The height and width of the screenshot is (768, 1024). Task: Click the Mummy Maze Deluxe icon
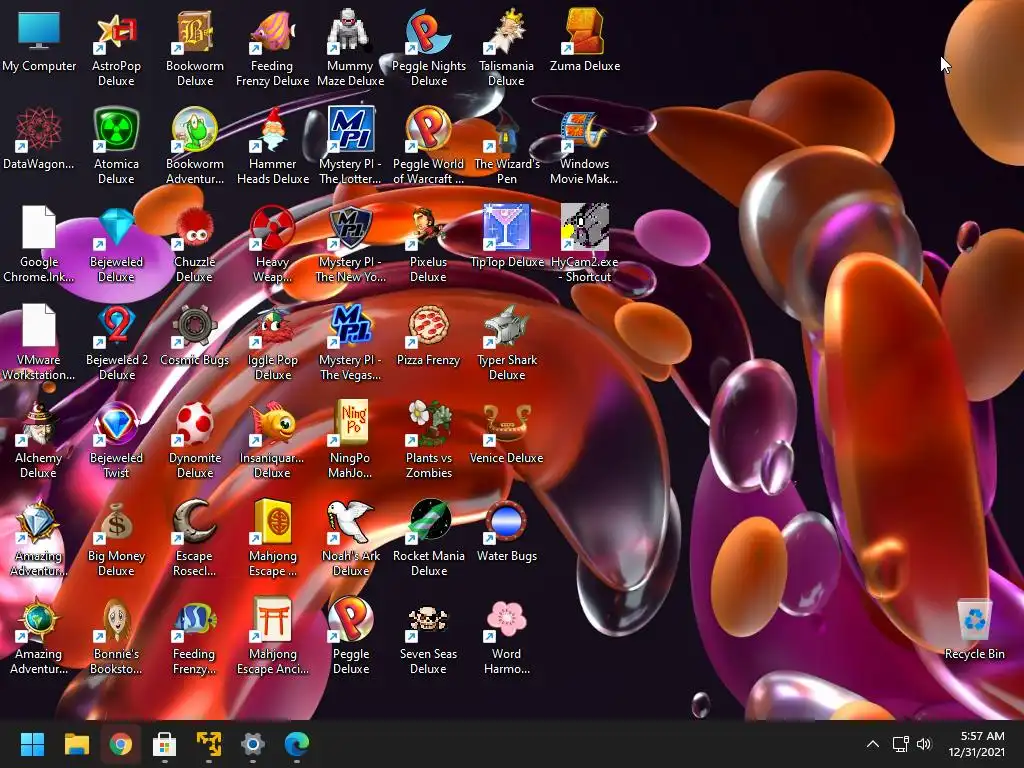[x=351, y=31]
